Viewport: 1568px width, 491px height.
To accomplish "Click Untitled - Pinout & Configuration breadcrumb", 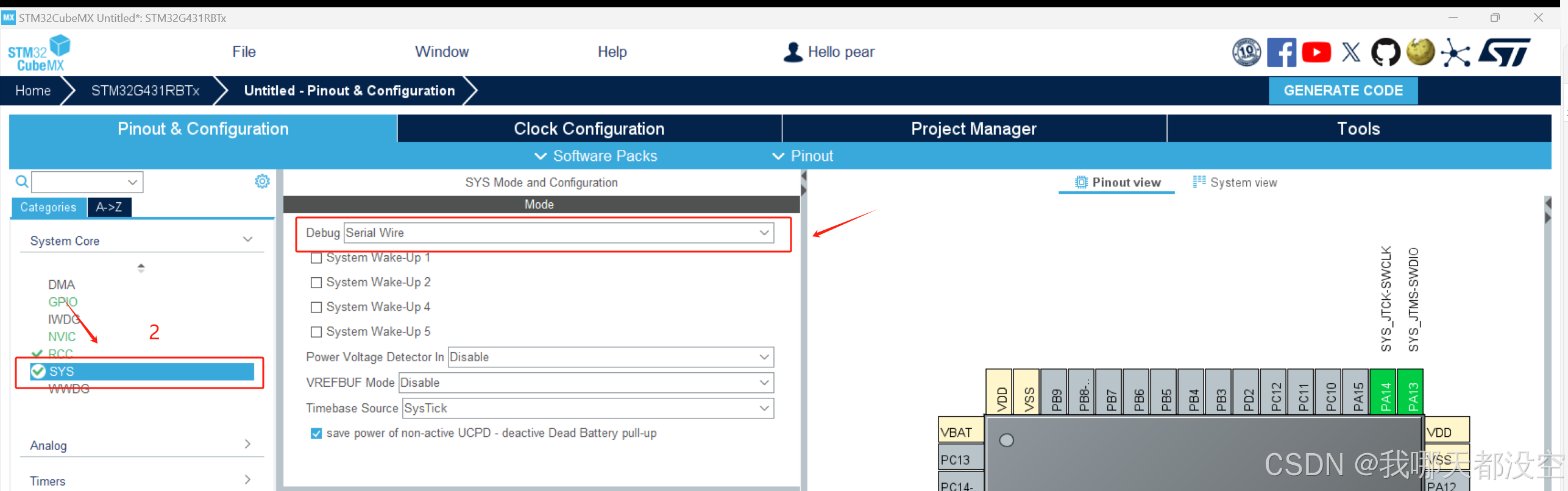I will (x=349, y=91).
